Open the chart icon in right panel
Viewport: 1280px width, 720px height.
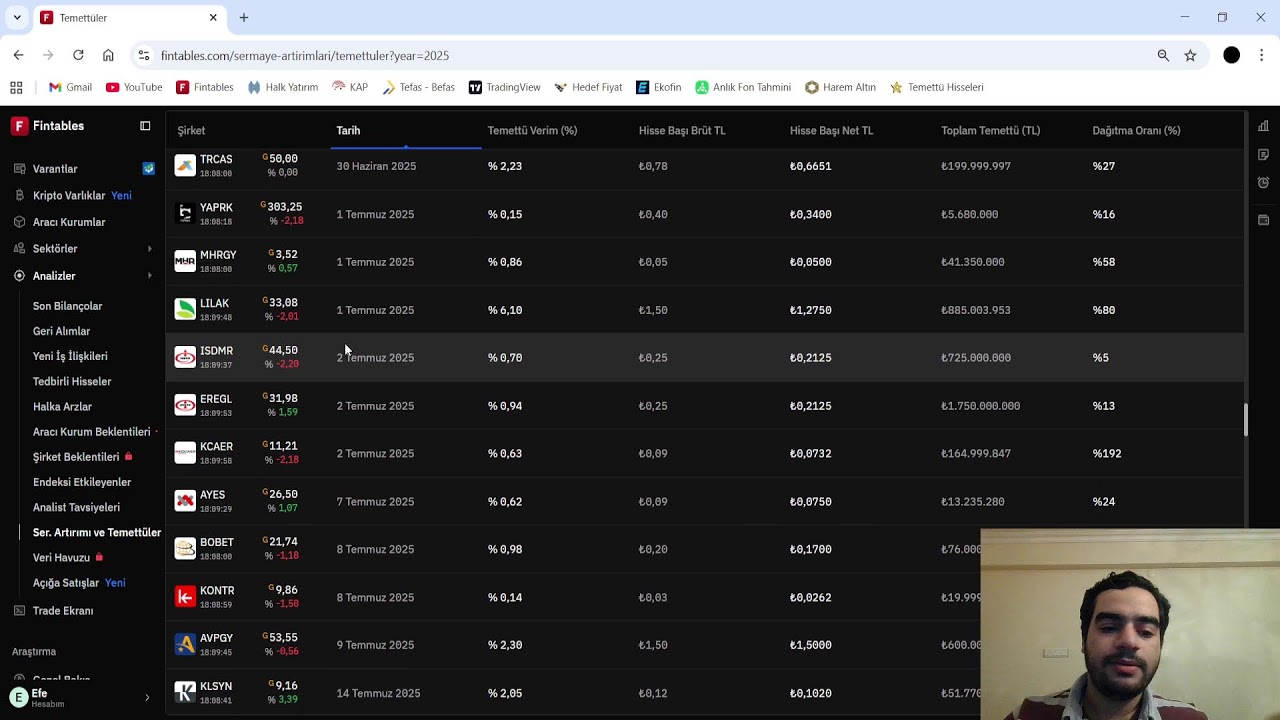[1264, 126]
